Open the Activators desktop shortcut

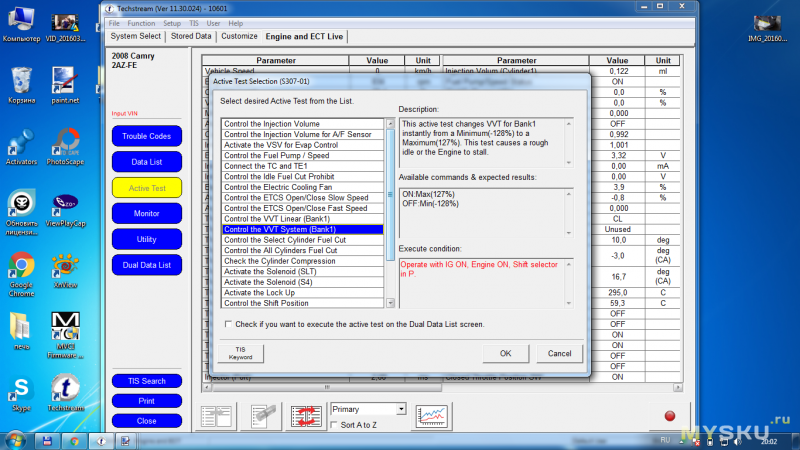pos(21,147)
